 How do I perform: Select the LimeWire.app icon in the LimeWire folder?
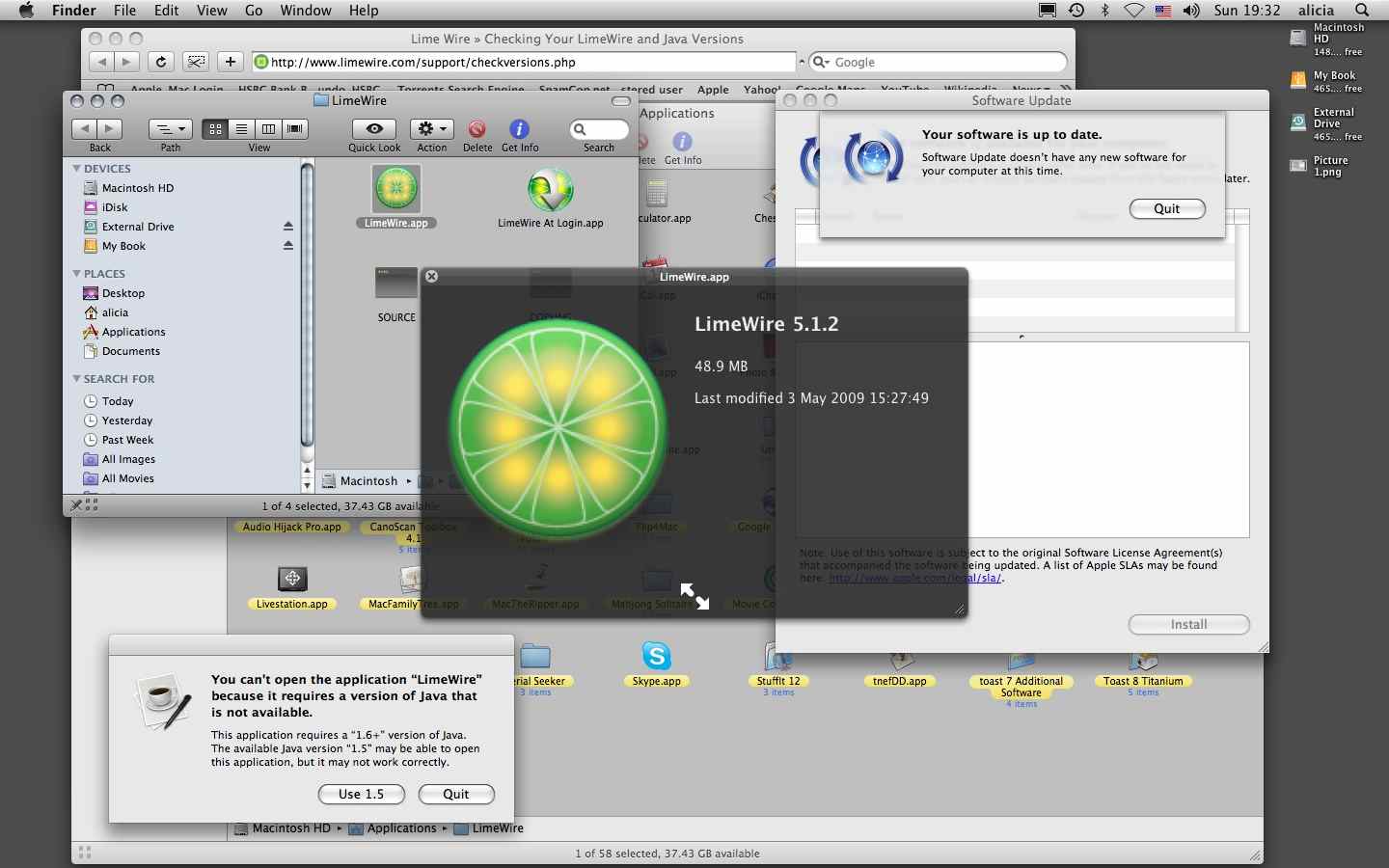point(396,189)
